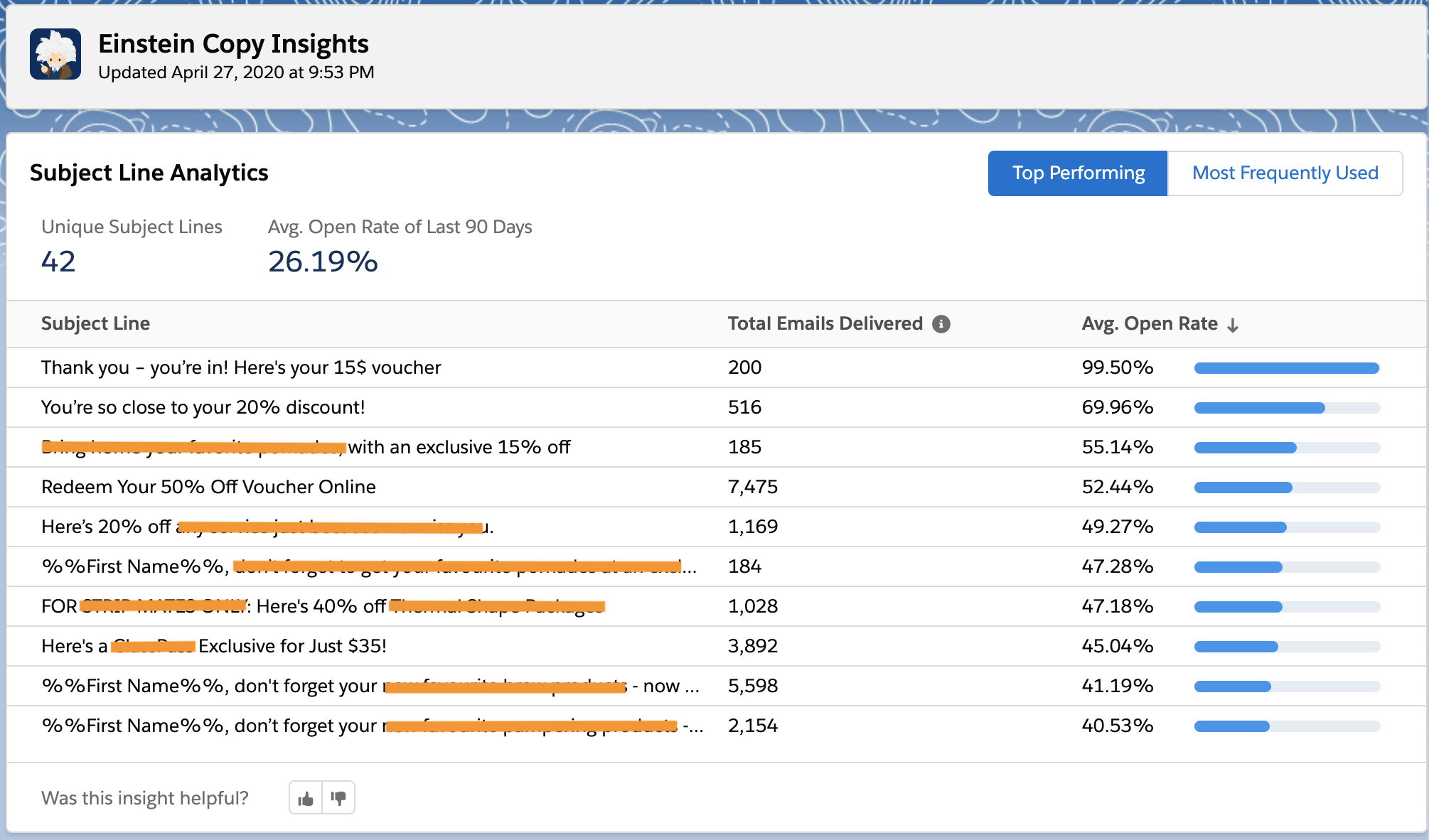Click the sort arrow next to Avg. Open Rate
Screen dimensions: 1429x840
click(x=1233, y=324)
